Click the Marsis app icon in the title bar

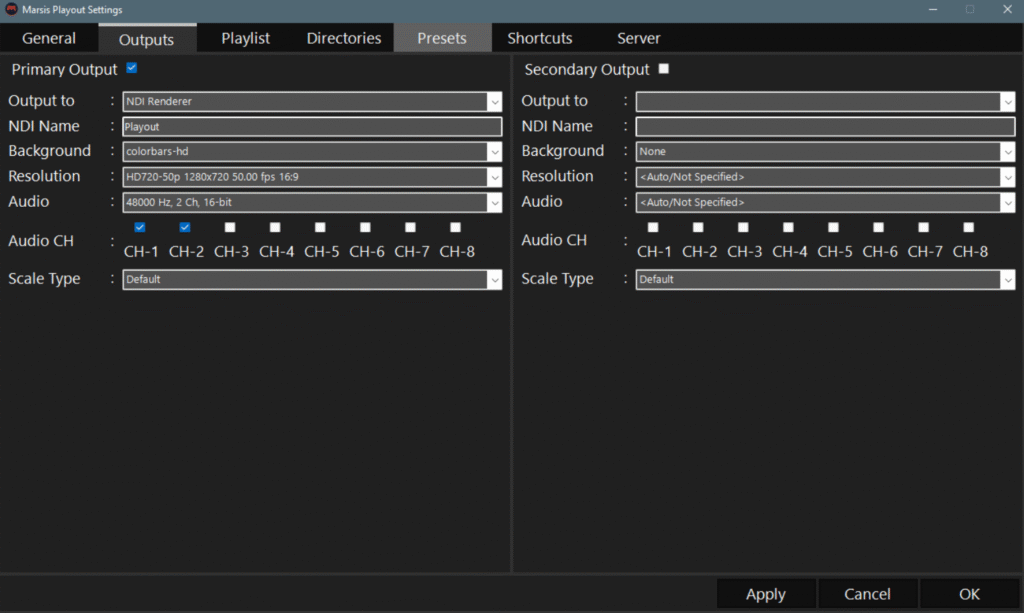pyautogui.click(x=10, y=9)
